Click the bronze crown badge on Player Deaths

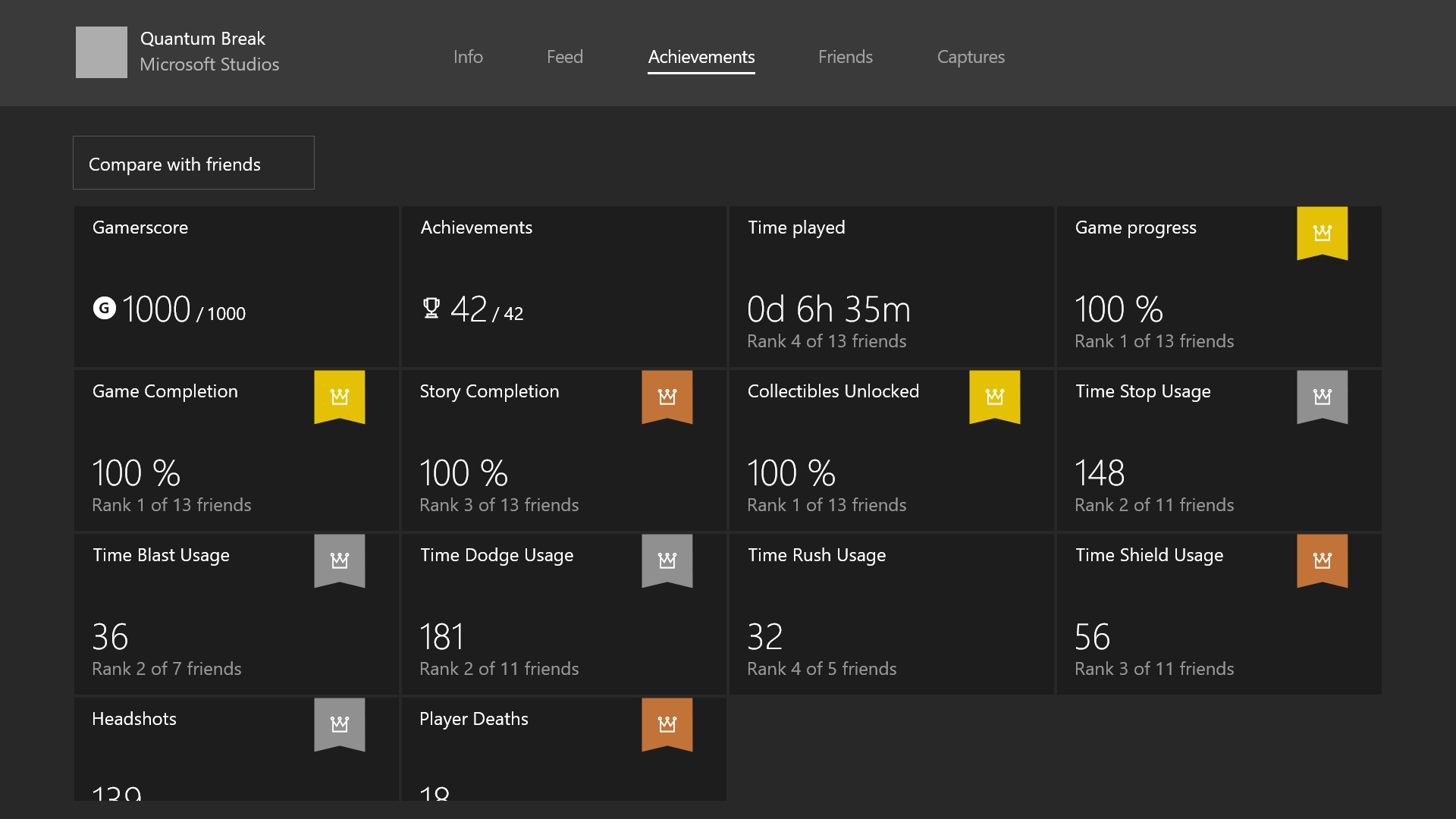[x=667, y=724]
